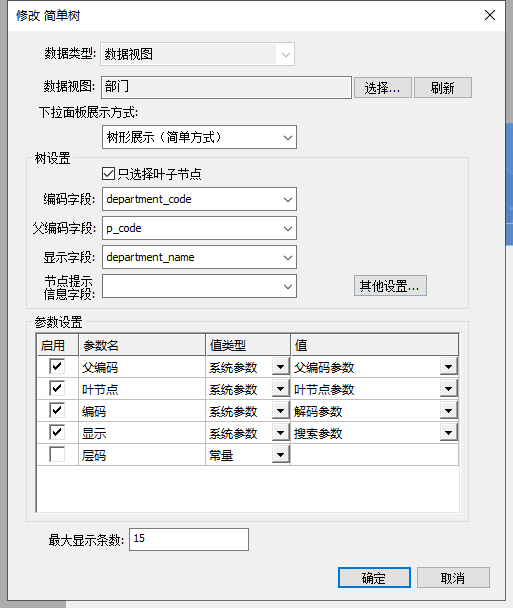Open 值类型 dropdown in 编码 row
The width and height of the screenshot is (513, 608).
281,411
